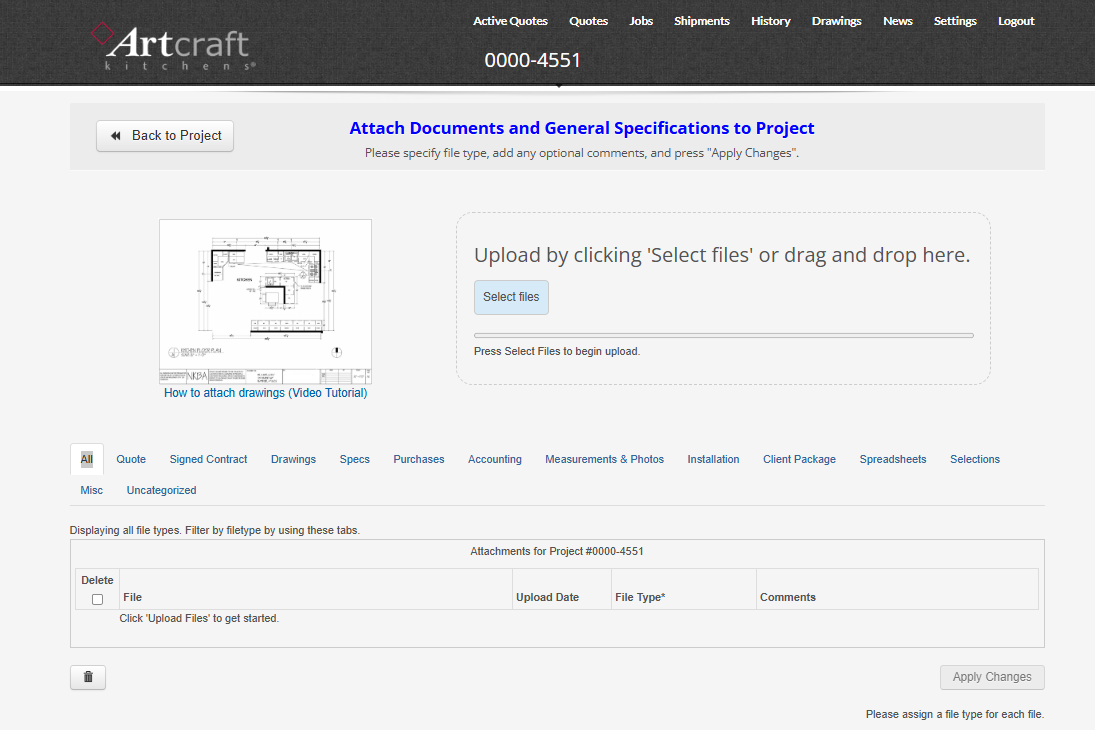1095x730 pixels.
Task: Switch to Measurements & Photos tab
Action: coord(605,459)
